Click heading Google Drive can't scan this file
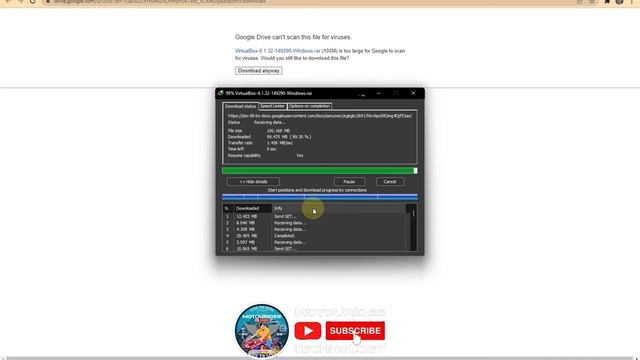 pyautogui.click(x=293, y=37)
